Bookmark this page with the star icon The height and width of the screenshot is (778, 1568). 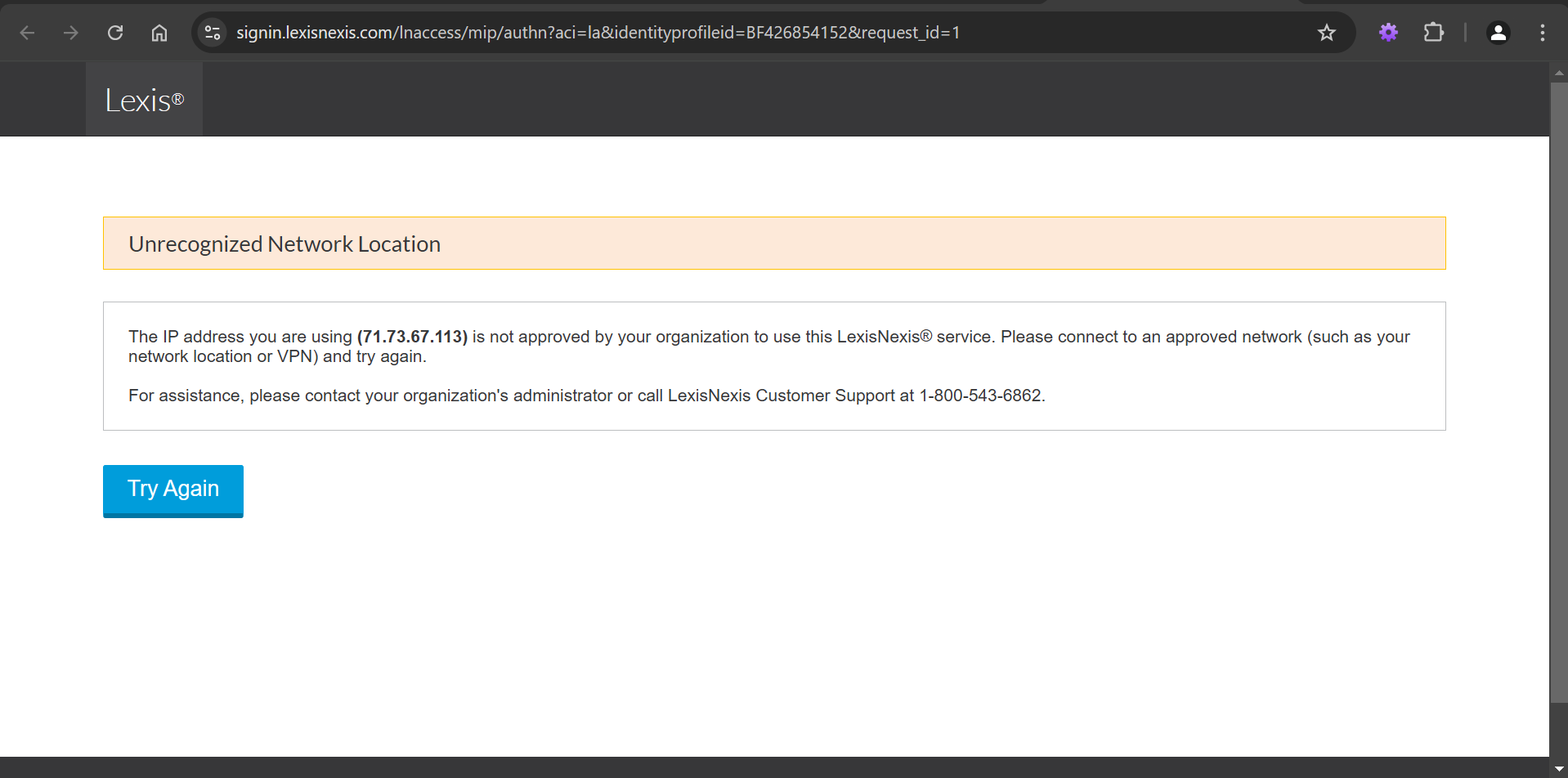click(x=1326, y=33)
